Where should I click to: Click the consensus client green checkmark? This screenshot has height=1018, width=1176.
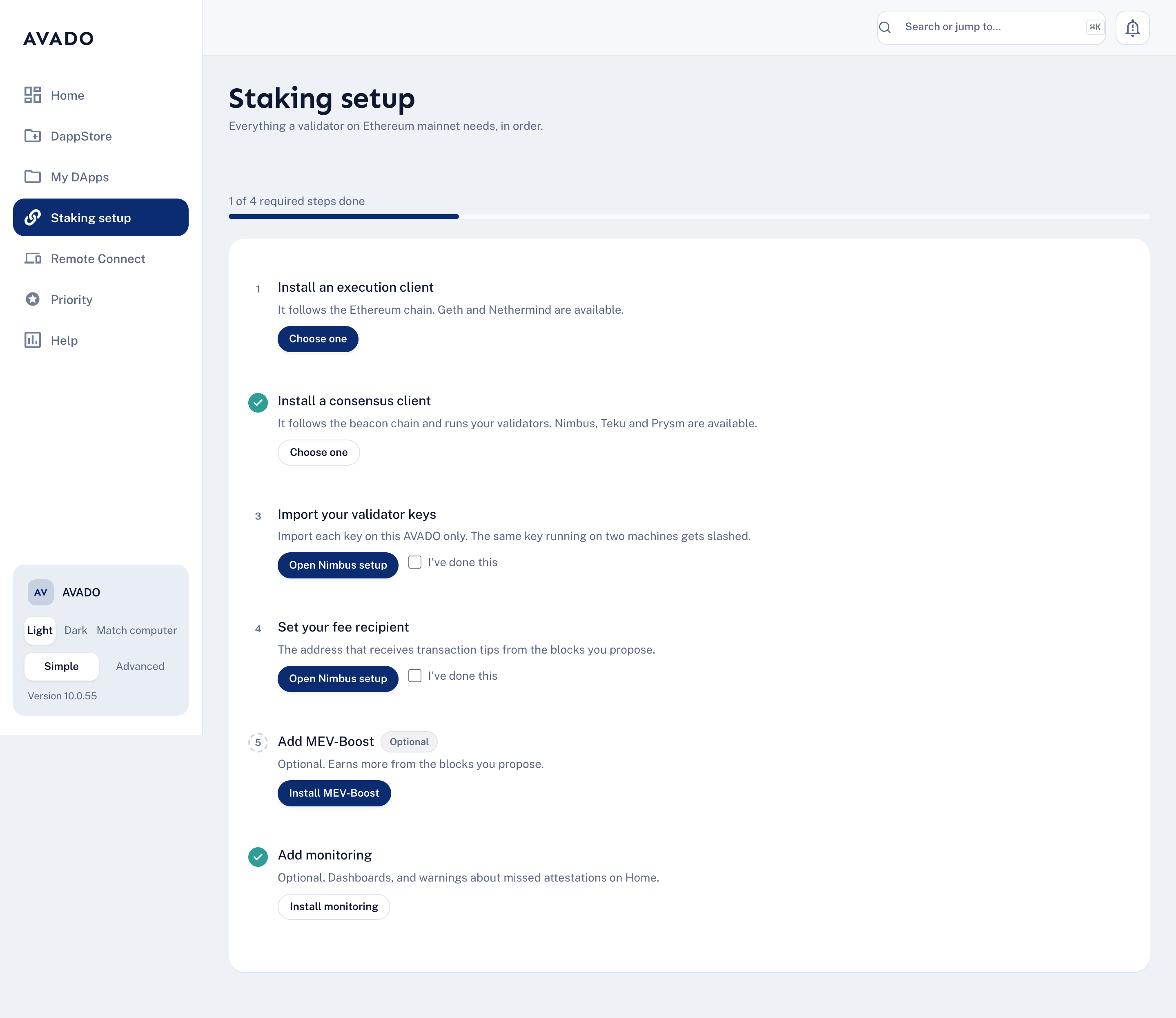tap(258, 402)
